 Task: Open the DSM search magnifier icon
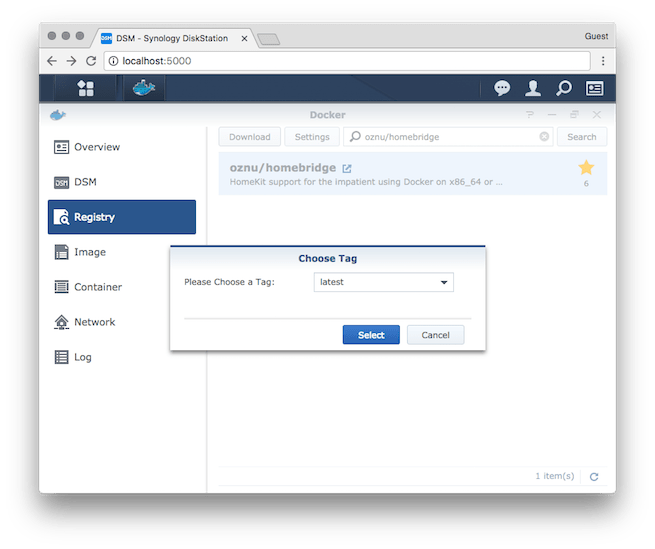tap(564, 88)
